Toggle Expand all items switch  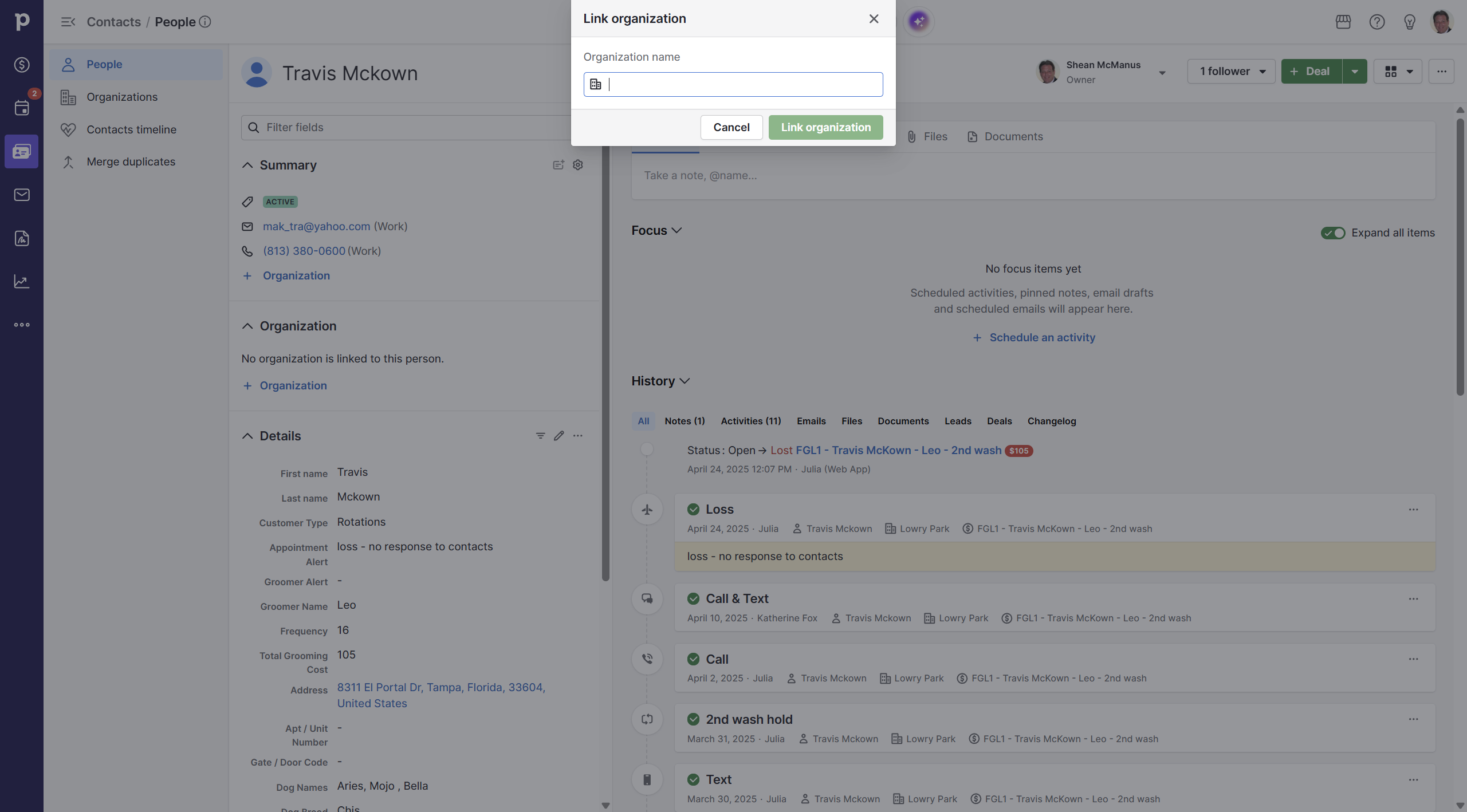point(1332,232)
